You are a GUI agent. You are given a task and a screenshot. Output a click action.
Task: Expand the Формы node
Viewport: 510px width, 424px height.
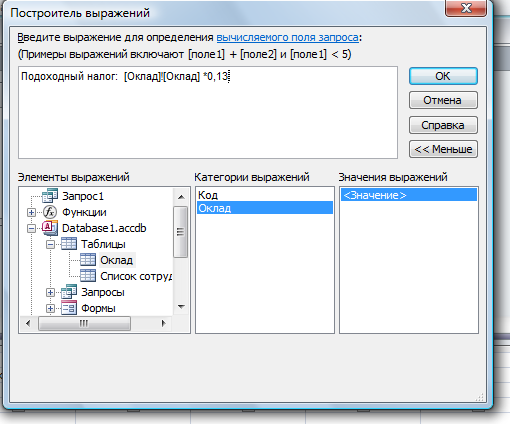click(50, 308)
